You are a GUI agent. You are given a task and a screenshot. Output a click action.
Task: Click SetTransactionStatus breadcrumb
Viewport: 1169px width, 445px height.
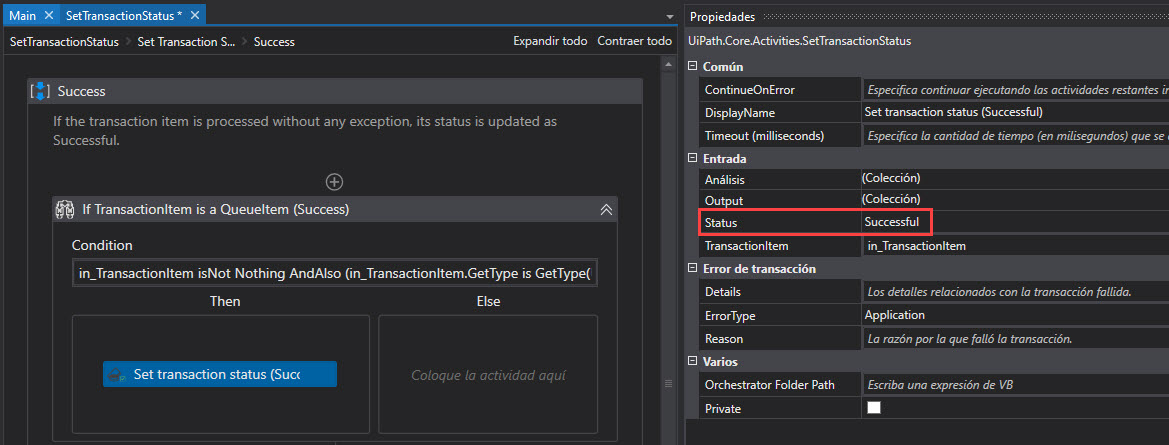pyautogui.click(x=64, y=42)
